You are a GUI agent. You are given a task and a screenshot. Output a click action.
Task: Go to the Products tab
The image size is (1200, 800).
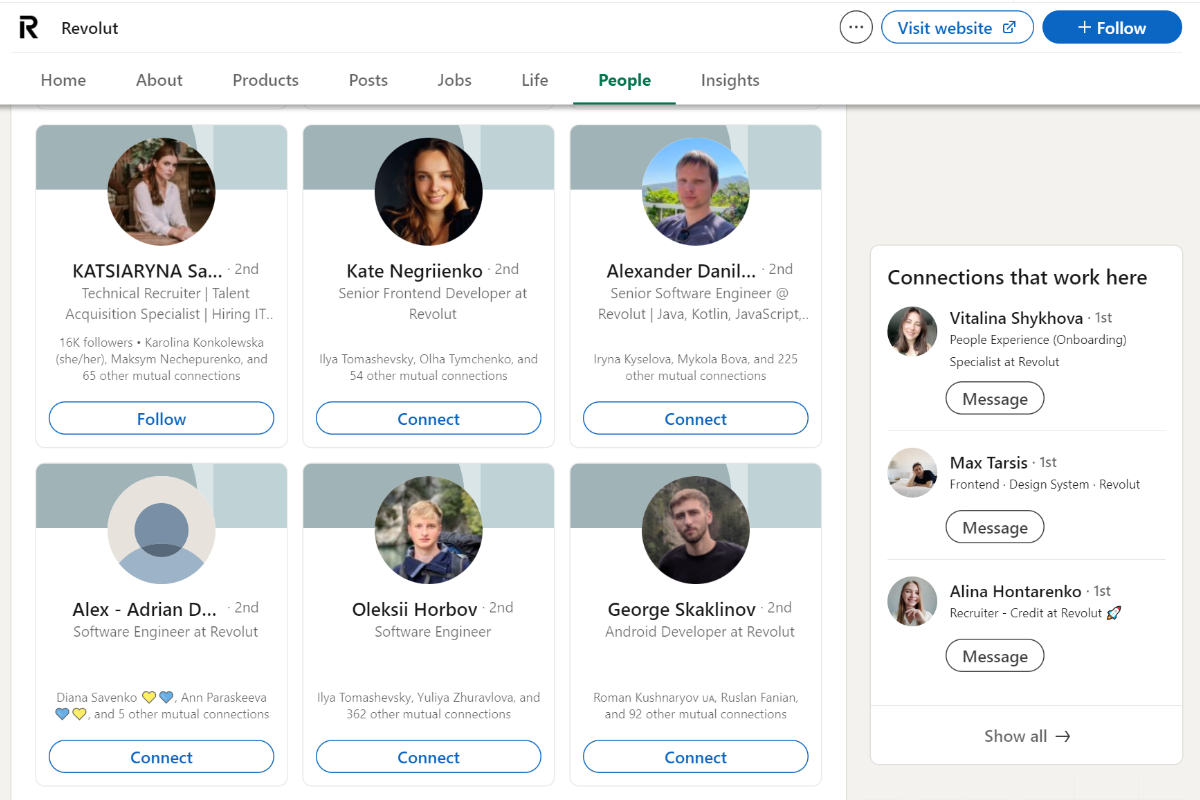pyautogui.click(x=265, y=80)
